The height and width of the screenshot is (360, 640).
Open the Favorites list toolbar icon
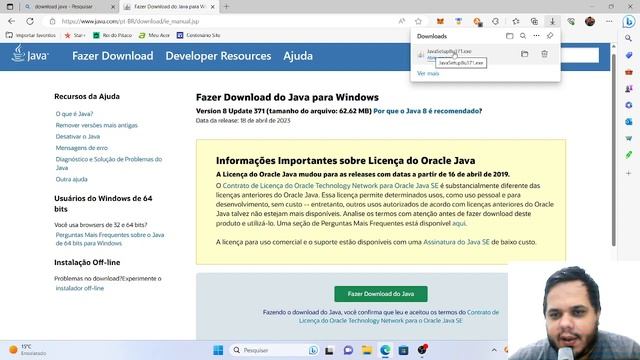(x=516, y=21)
